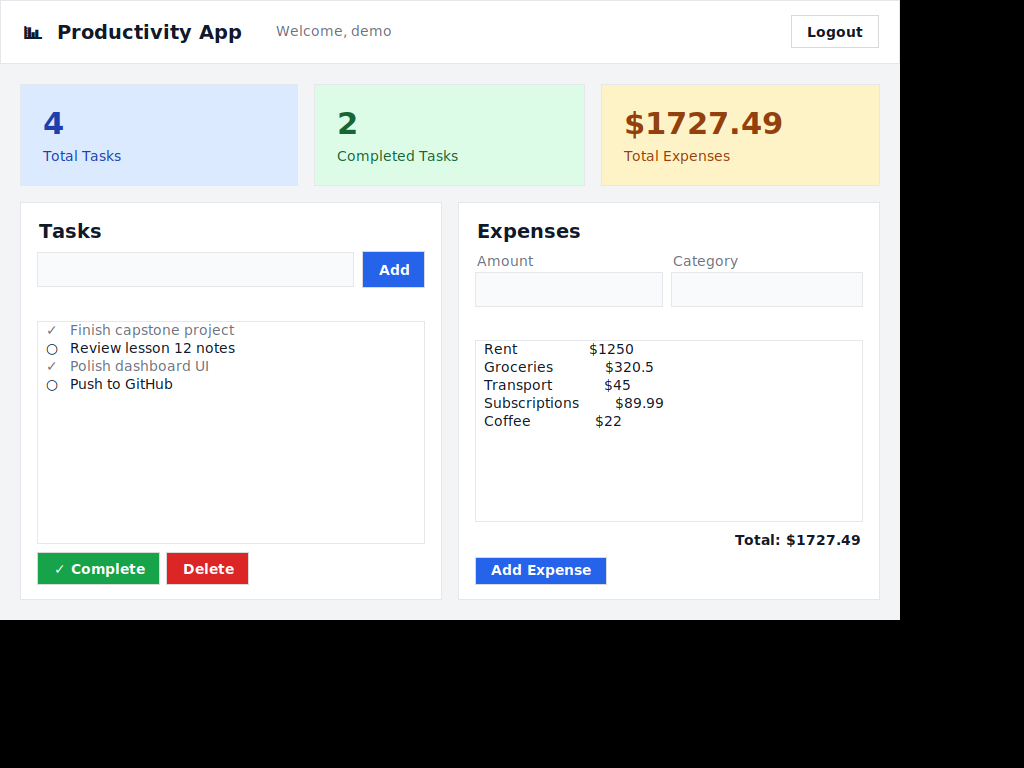Click circle marker beside Review lesson 12 notes

tap(52, 349)
